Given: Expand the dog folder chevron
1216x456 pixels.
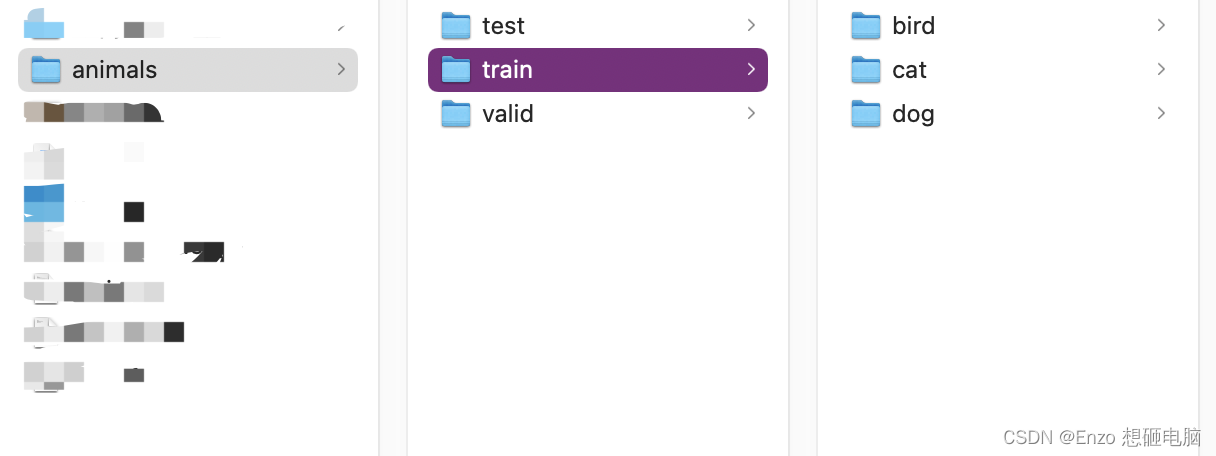Looking at the screenshot, I should (x=1161, y=114).
